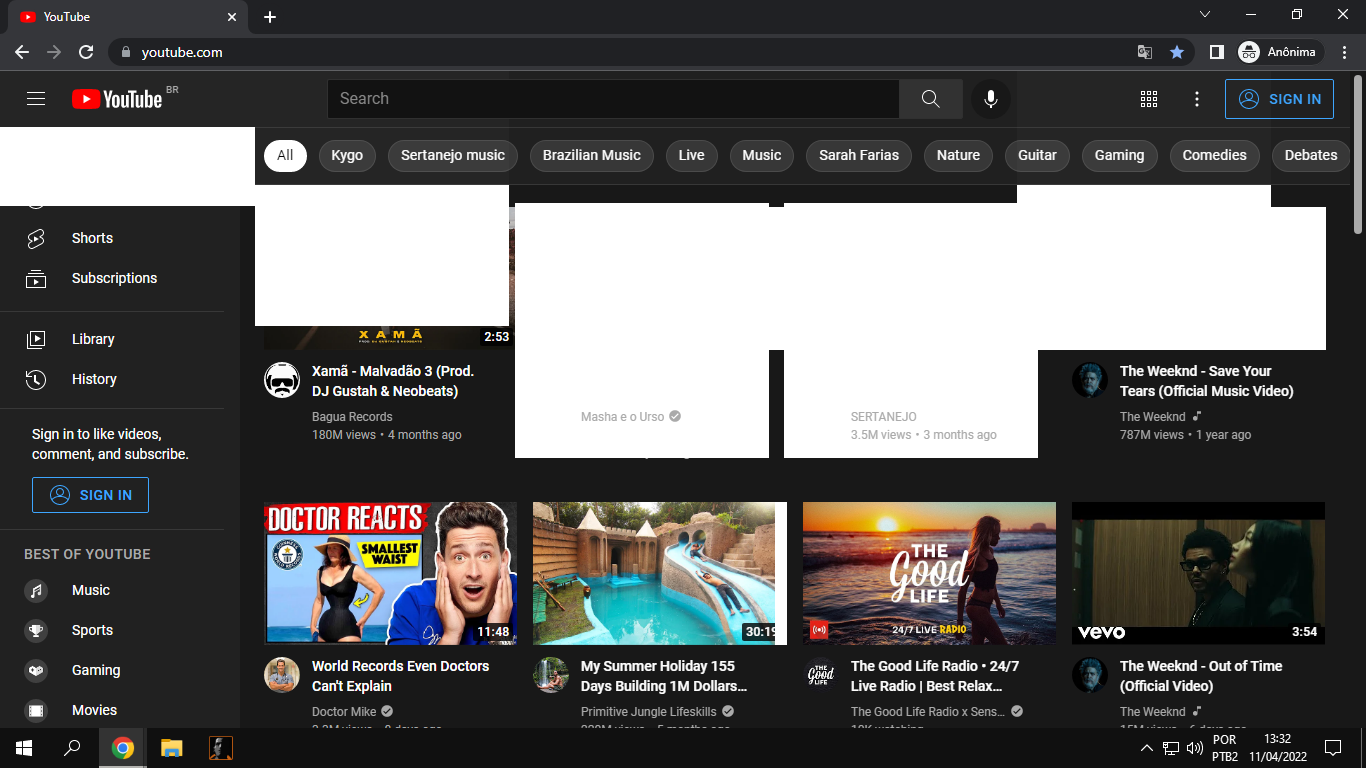Viewport: 1366px width, 768px height.
Task: Select the Brazilian Music chip
Action: coord(592,155)
